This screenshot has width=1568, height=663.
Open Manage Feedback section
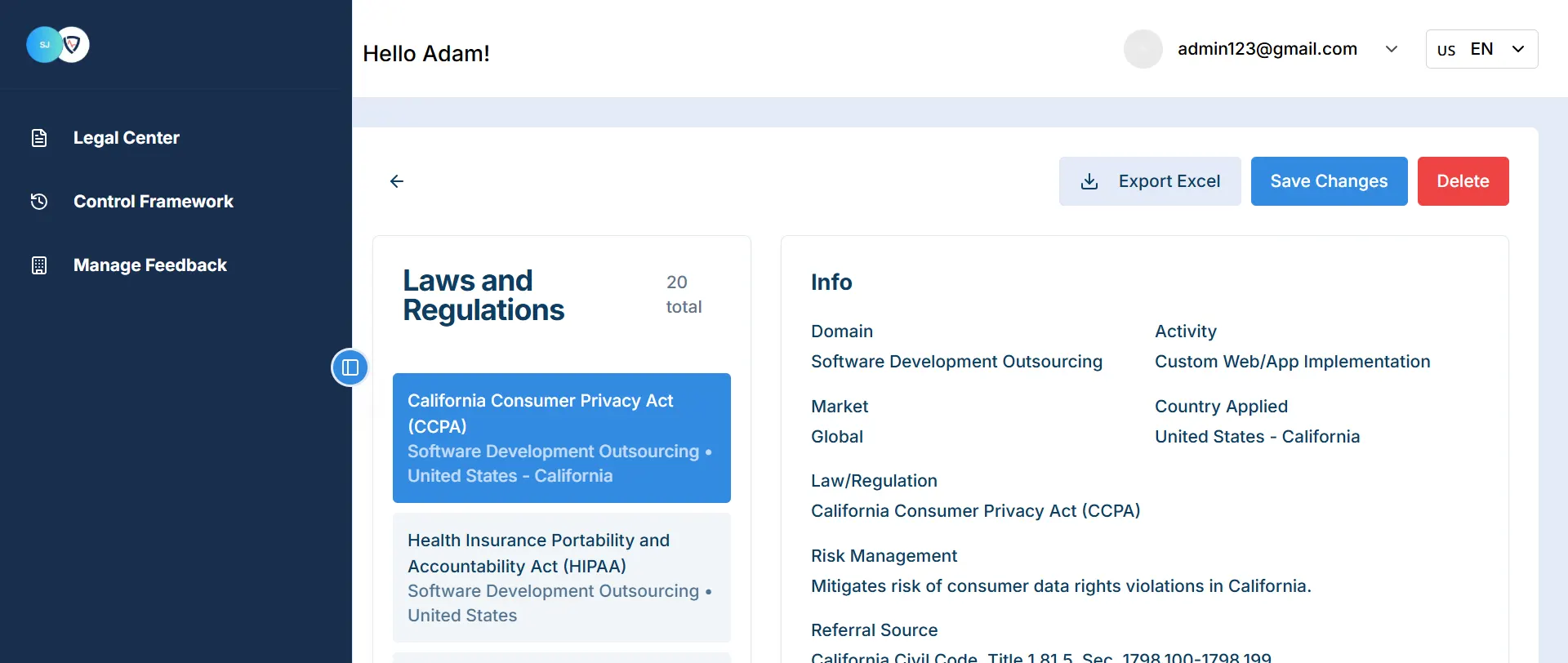pos(150,265)
